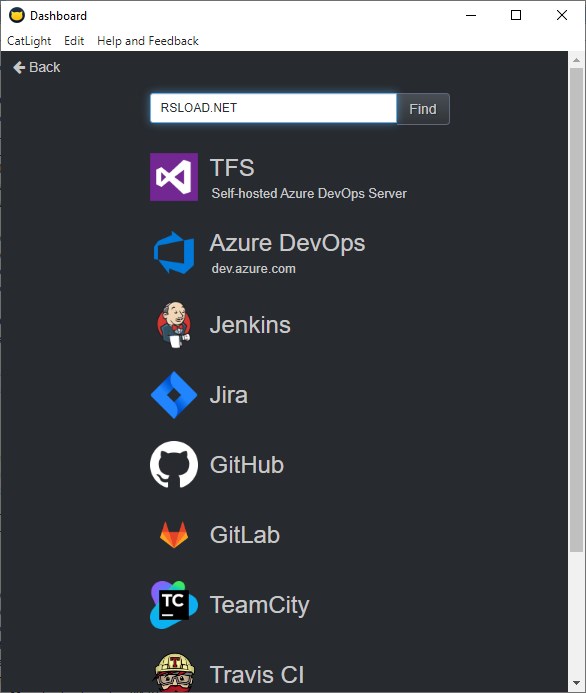Open the Help and Feedback menu
Image resolution: width=586 pixels, height=693 pixels.
pos(148,41)
